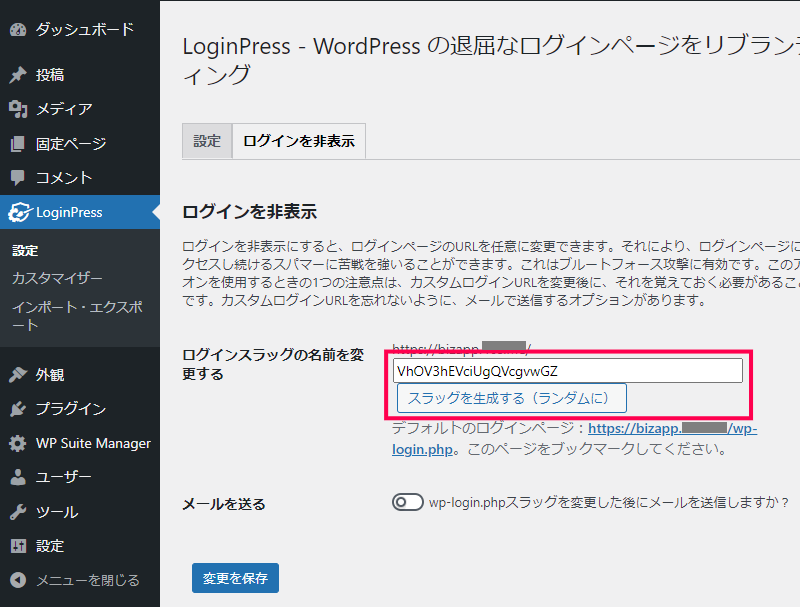Click the collapse arrow icon beside メニューを閉じる

(x=18, y=580)
